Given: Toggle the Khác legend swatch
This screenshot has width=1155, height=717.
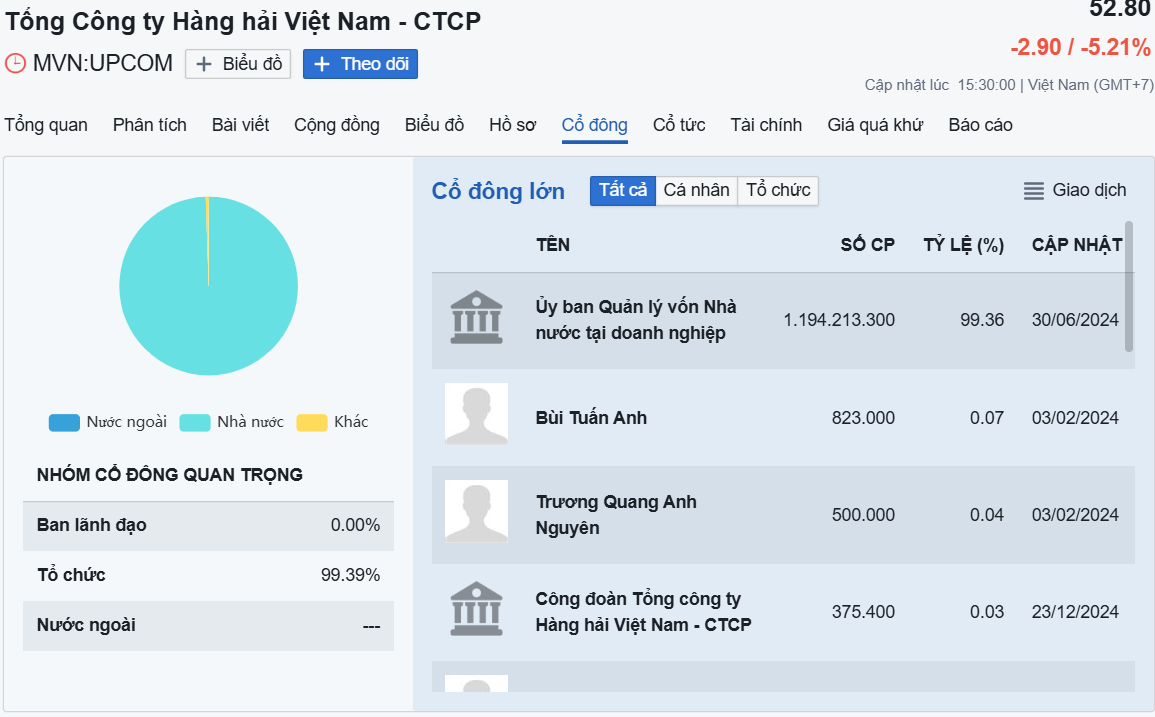Looking at the screenshot, I should point(312,422).
